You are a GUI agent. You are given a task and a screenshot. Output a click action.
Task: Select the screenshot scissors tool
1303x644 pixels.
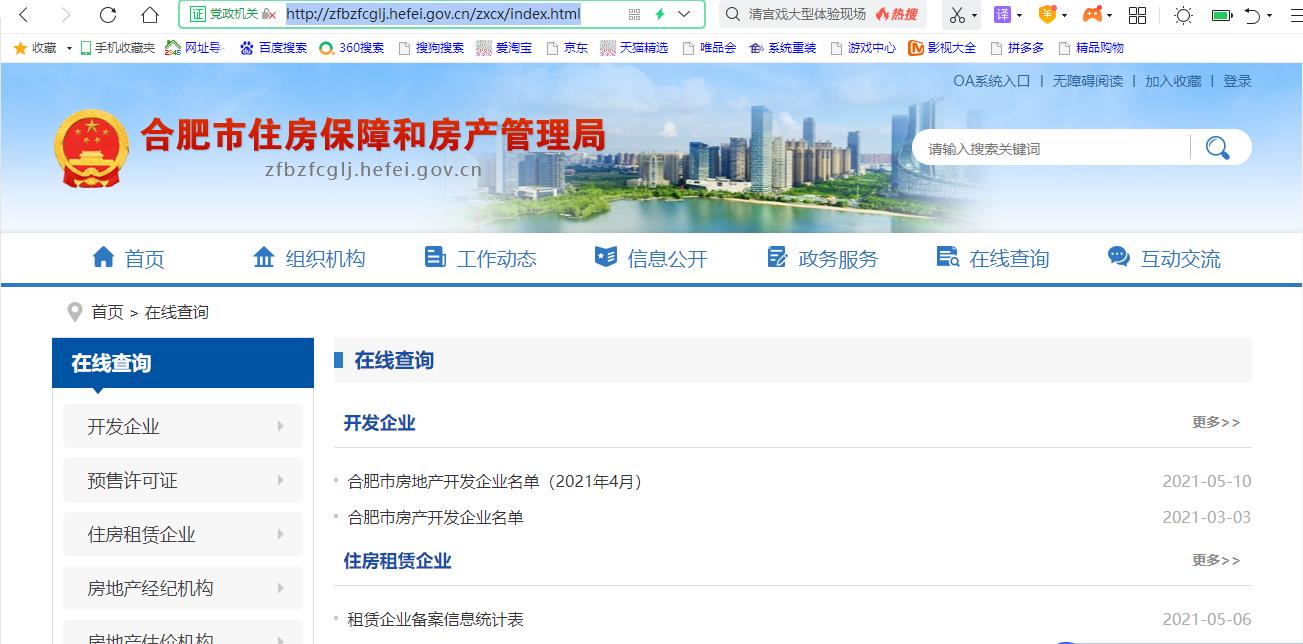957,15
